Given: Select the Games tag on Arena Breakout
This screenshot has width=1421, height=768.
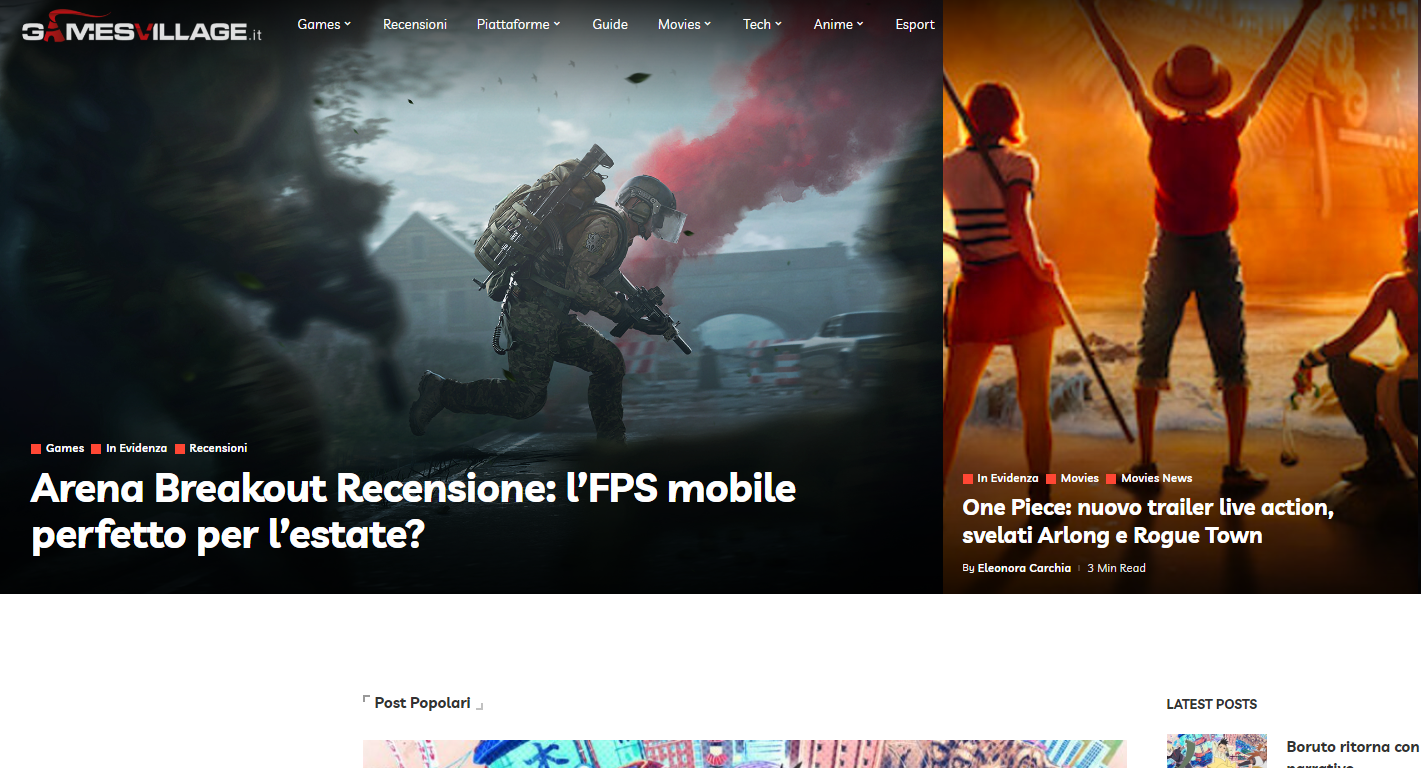Looking at the screenshot, I should coord(58,448).
